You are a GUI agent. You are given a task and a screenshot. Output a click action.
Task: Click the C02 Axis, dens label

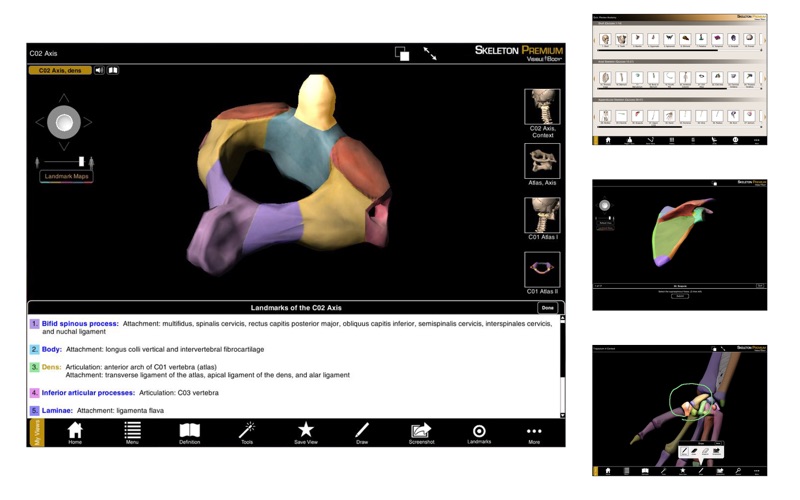pos(60,70)
